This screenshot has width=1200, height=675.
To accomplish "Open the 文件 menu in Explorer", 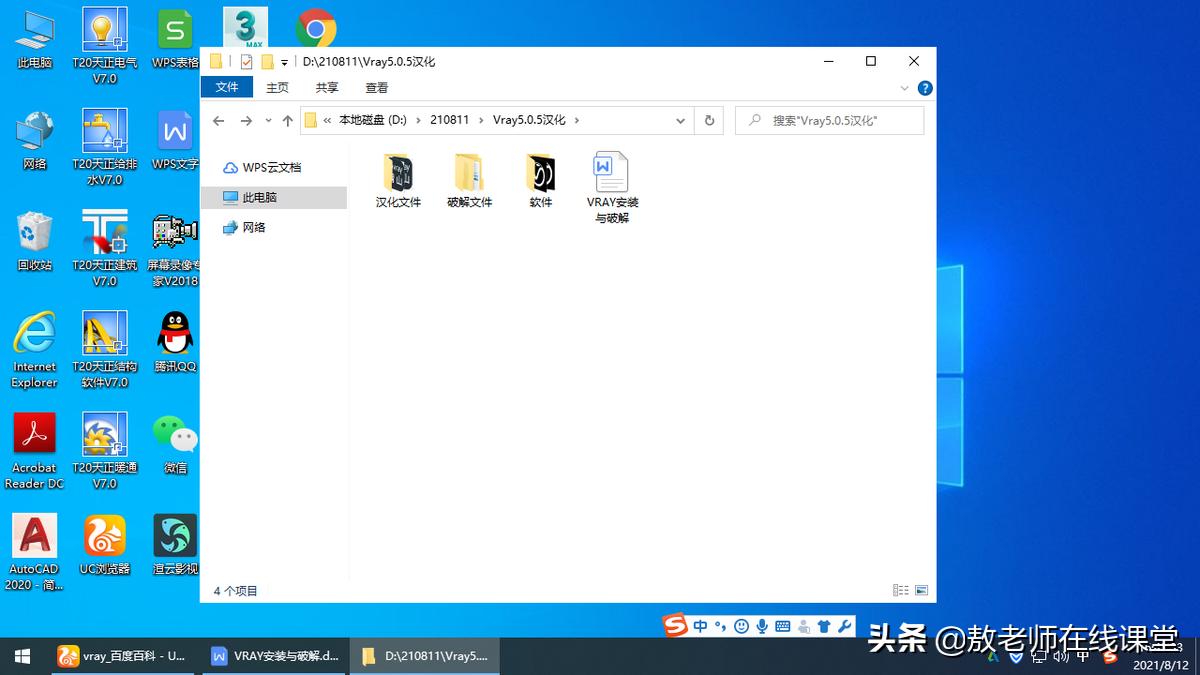I will 227,87.
